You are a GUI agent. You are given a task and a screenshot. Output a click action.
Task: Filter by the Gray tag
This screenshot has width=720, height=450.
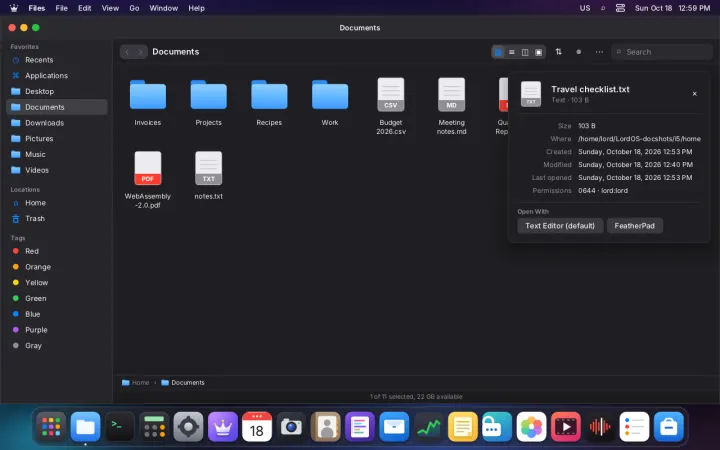click(x=56, y=346)
